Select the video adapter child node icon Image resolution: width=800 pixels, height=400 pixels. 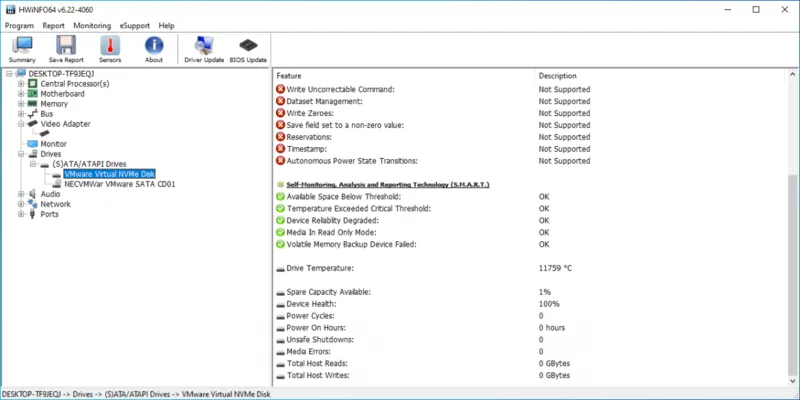pyautogui.click(x=44, y=133)
